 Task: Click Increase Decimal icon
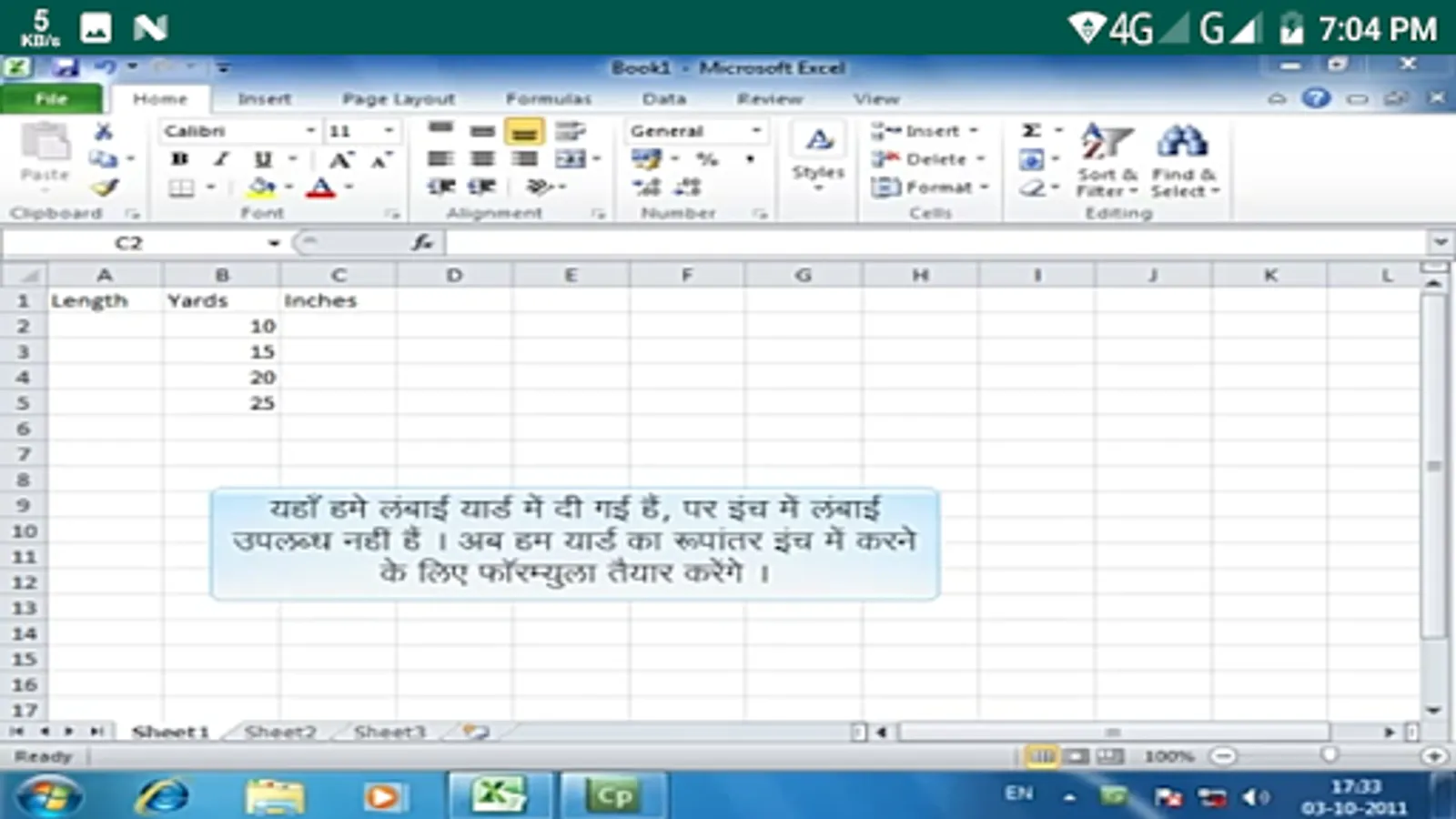tap(646, 187)
